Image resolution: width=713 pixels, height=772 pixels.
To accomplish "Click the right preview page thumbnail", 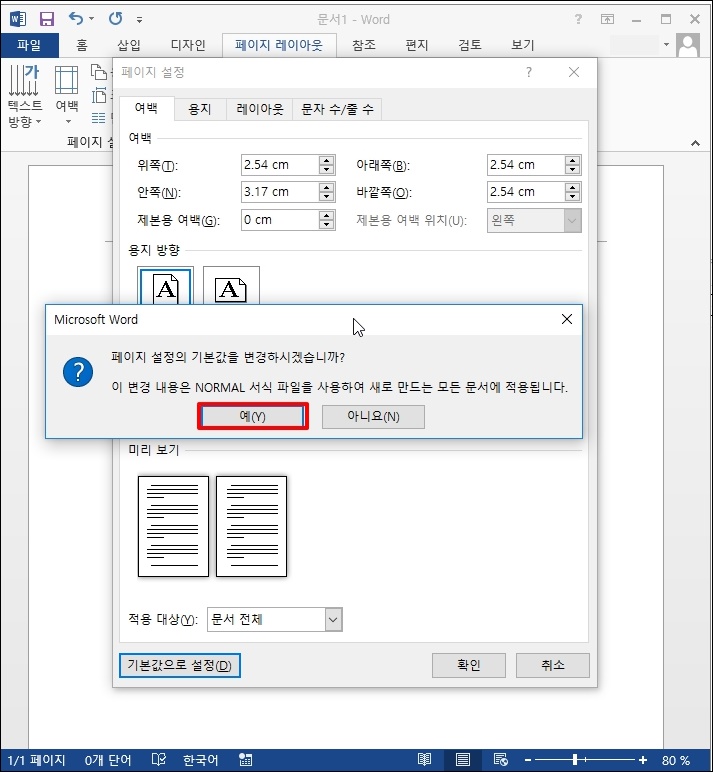I will pos(252,526).
